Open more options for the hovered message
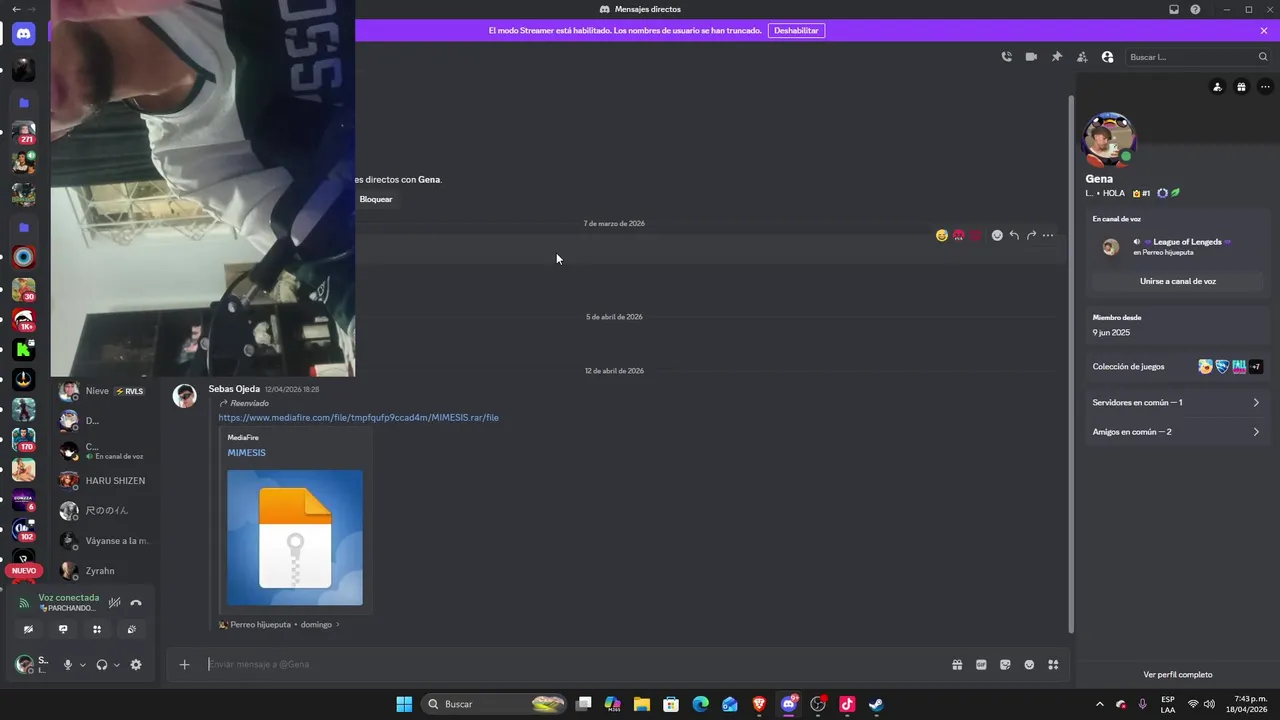 pyautogui.click(x=1048, y=236)
